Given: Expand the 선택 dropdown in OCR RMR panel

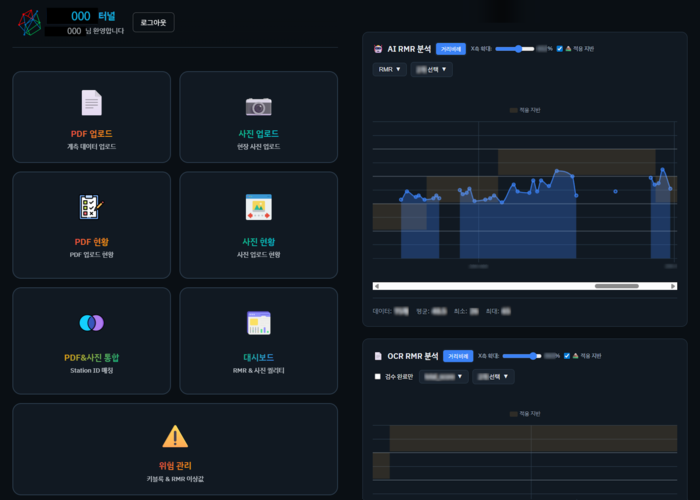Looking at the screenshot, I should tap(494, 377).
